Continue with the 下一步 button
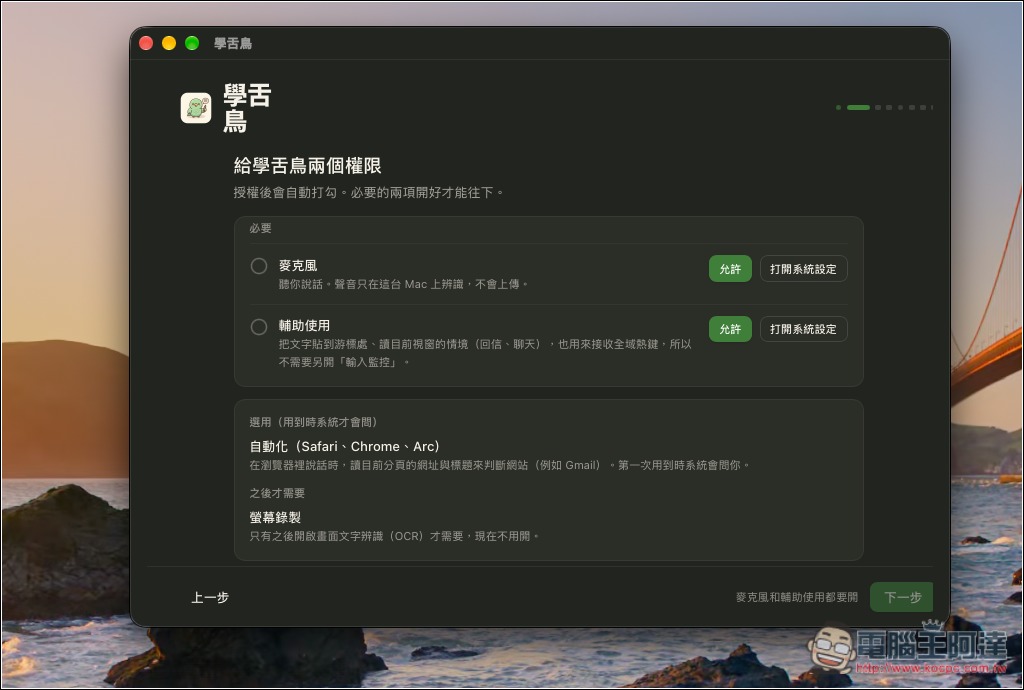Screen dimensions: 1024x690 pos(902,597)
